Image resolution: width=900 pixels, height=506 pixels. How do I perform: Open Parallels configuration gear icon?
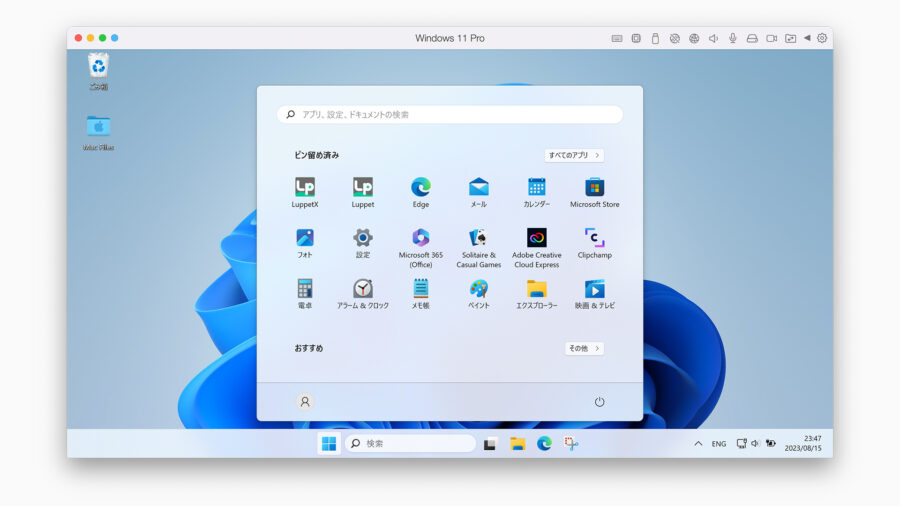[822, 38]
